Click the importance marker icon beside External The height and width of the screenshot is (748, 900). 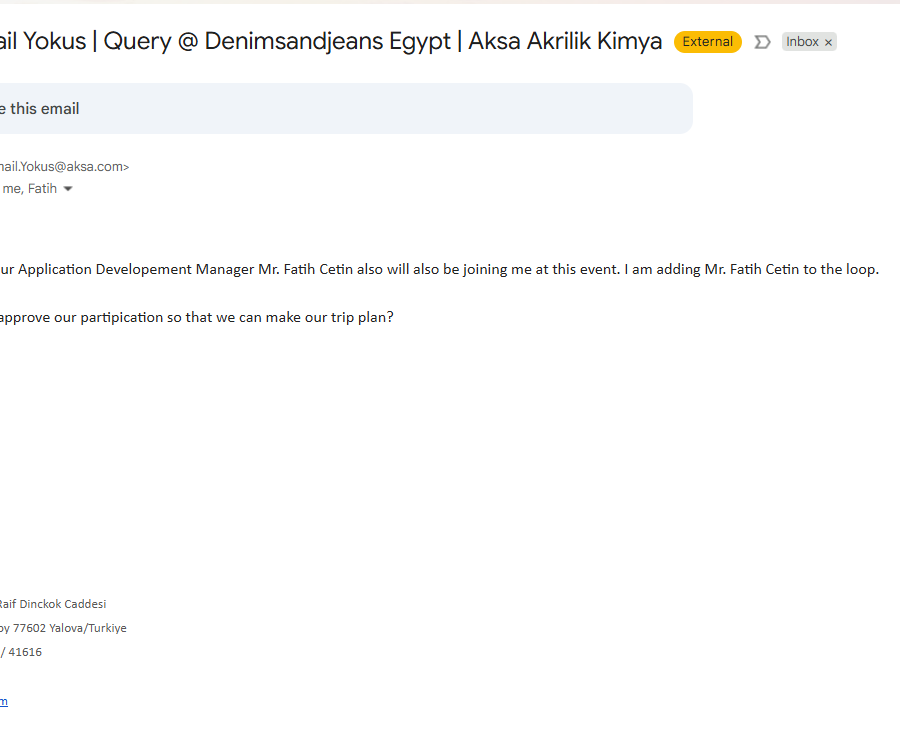(762, 42)
